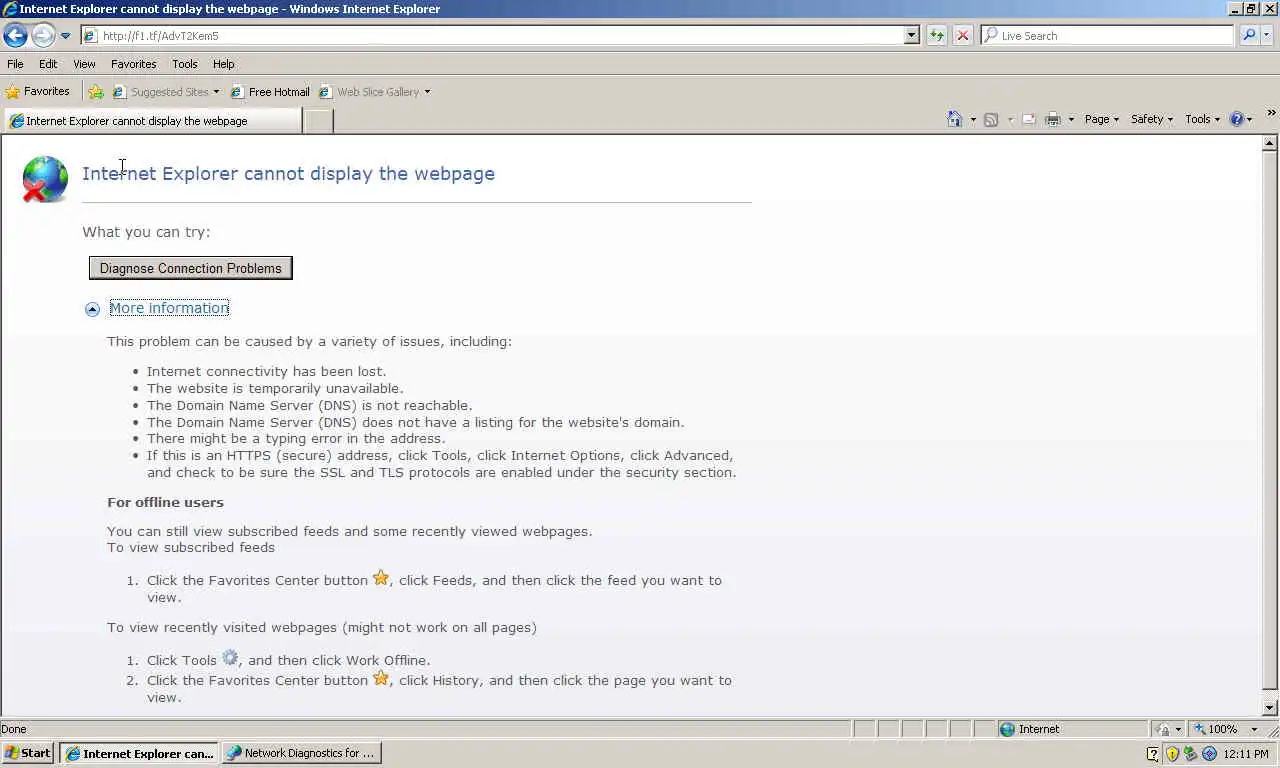
Task: Switch to Network Diagnostics taskbar button
Action: pos(301,753)
